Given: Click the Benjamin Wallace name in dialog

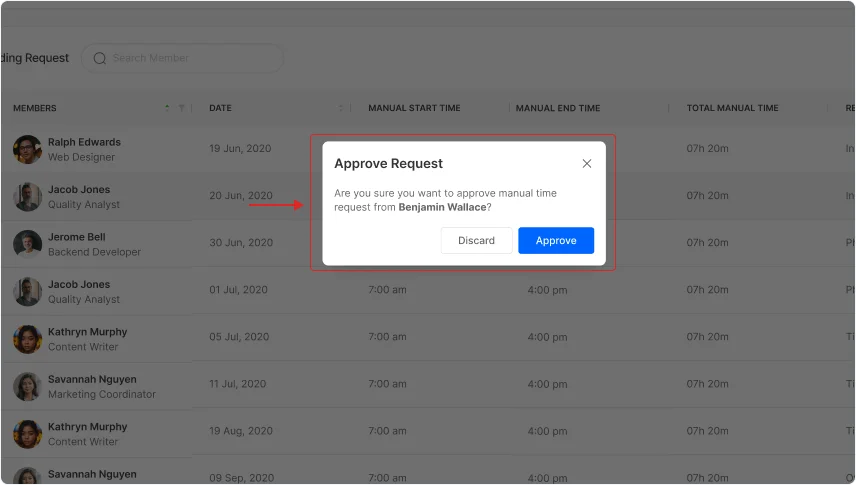Looking at the screenshot, I should pyautogui.click(x=441, y=207).
